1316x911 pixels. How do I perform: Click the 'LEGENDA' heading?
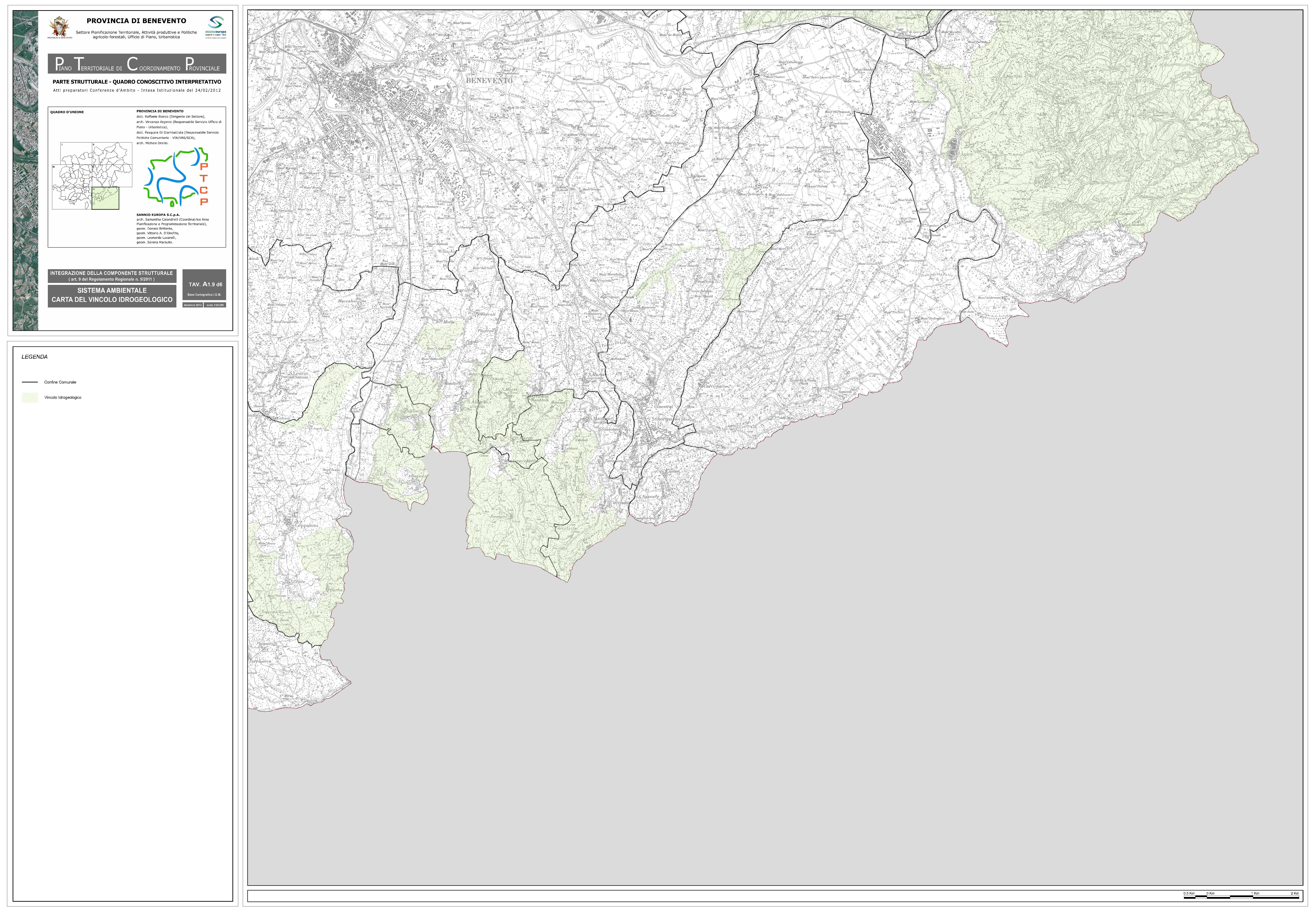pos(35,357)
